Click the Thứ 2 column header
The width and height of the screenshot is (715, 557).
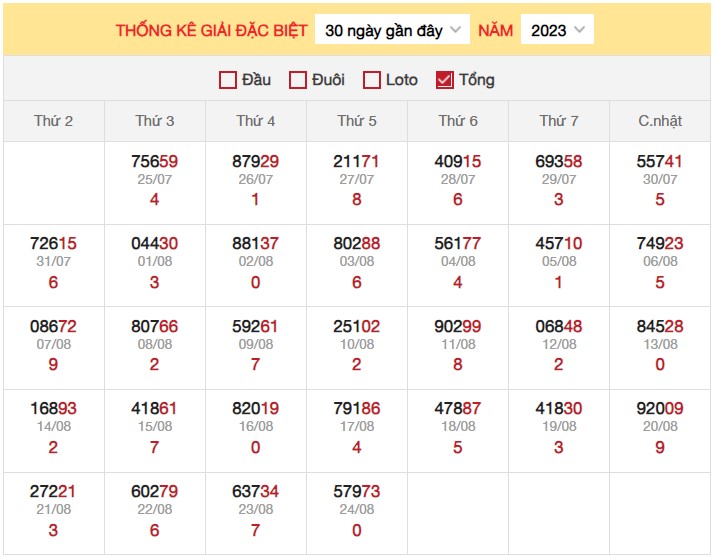(54, 121)
